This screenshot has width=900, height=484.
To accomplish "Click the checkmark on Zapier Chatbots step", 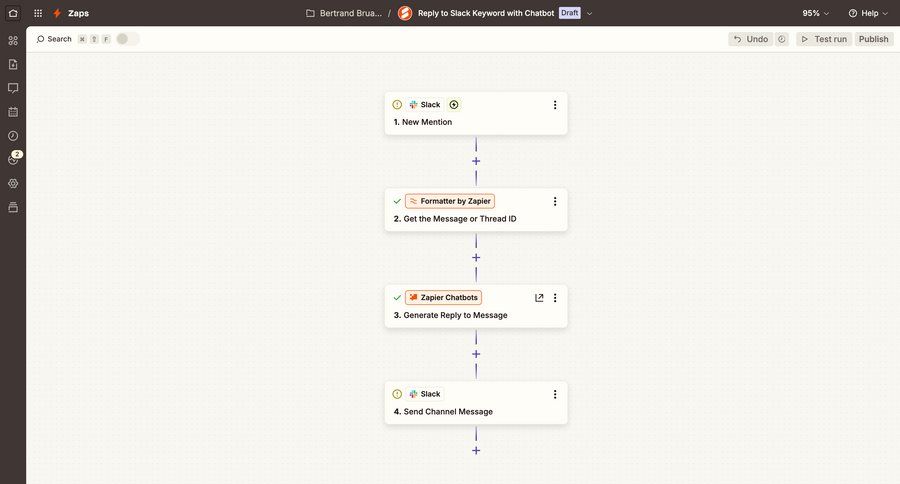I will tap(397, 297).
